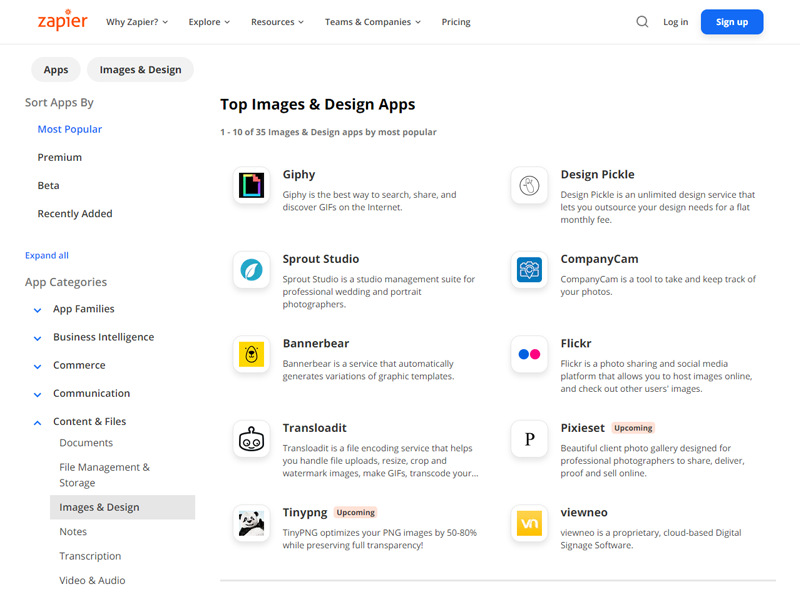Image resolution: width=800 pixels, height=600 pixels.
Task: Click the "App Categories" heading
Action: click(66, 282)
